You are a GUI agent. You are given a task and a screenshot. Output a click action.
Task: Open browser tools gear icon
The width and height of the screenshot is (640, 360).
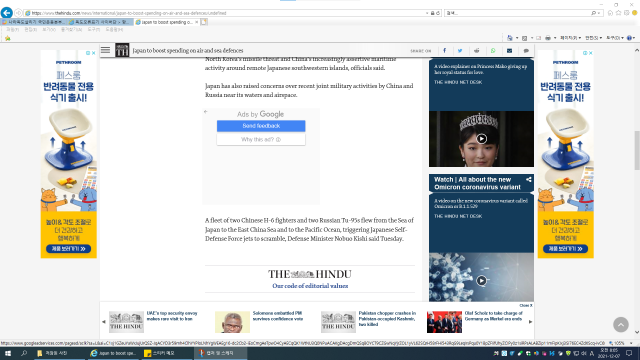[627, 13]
